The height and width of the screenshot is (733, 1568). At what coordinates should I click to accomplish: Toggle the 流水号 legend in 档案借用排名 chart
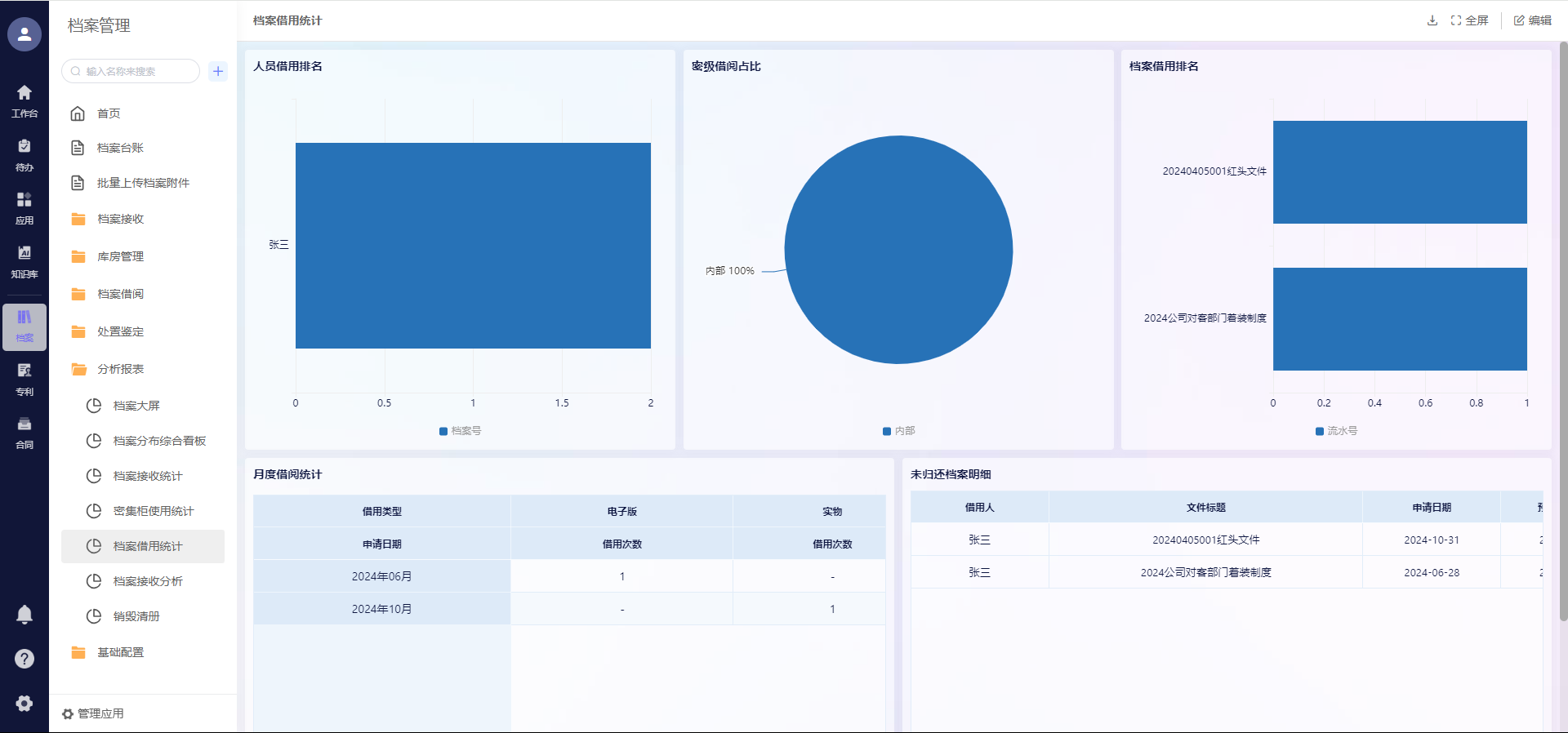pyautogui.click(x=1336, y=431)
